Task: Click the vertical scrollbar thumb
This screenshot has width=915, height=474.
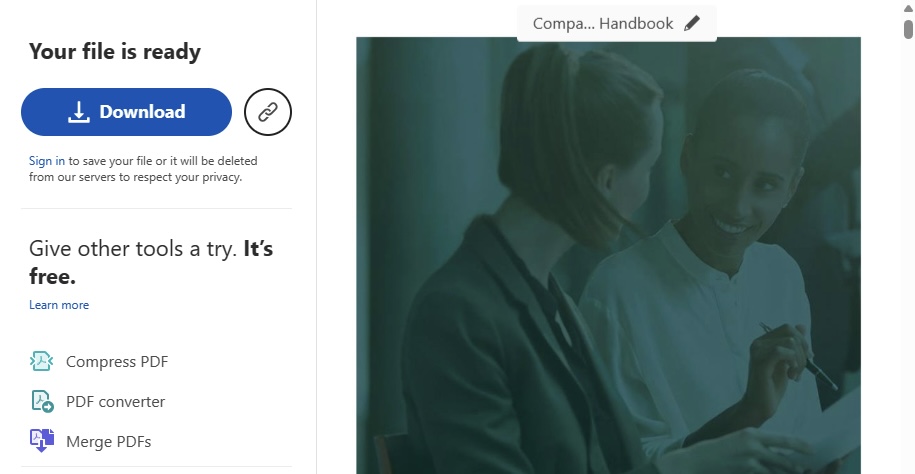Action: (x=908, y=29)
